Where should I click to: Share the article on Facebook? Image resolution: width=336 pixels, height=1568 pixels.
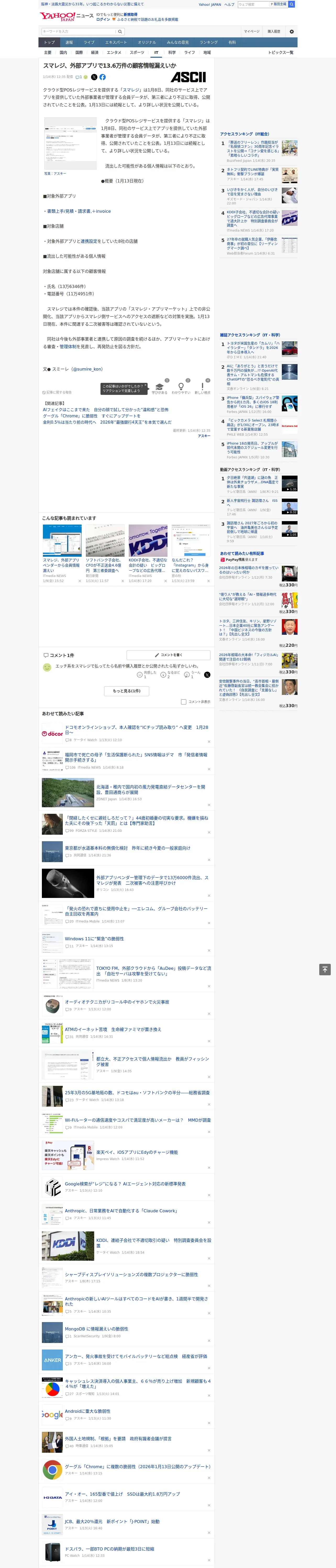pos(102,77)
